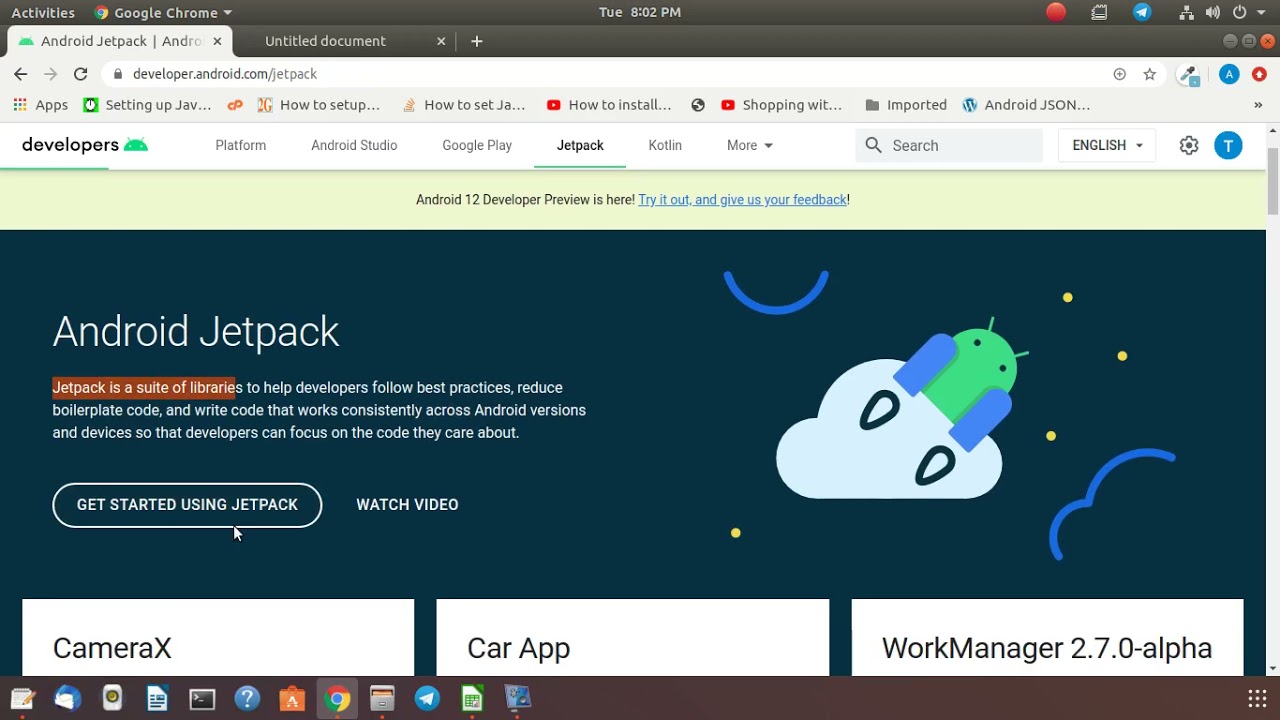
Task: Select the Google Play navigation tab
Action: tap(477, 145)
